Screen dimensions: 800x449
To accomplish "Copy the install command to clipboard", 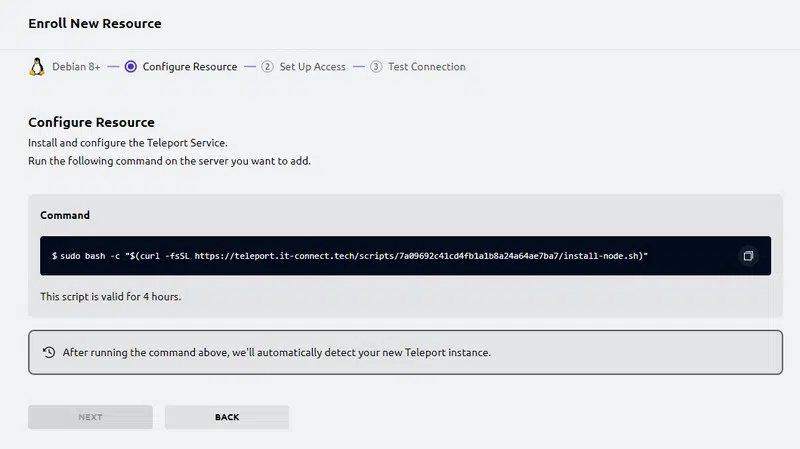I will (x=747, y=256).
